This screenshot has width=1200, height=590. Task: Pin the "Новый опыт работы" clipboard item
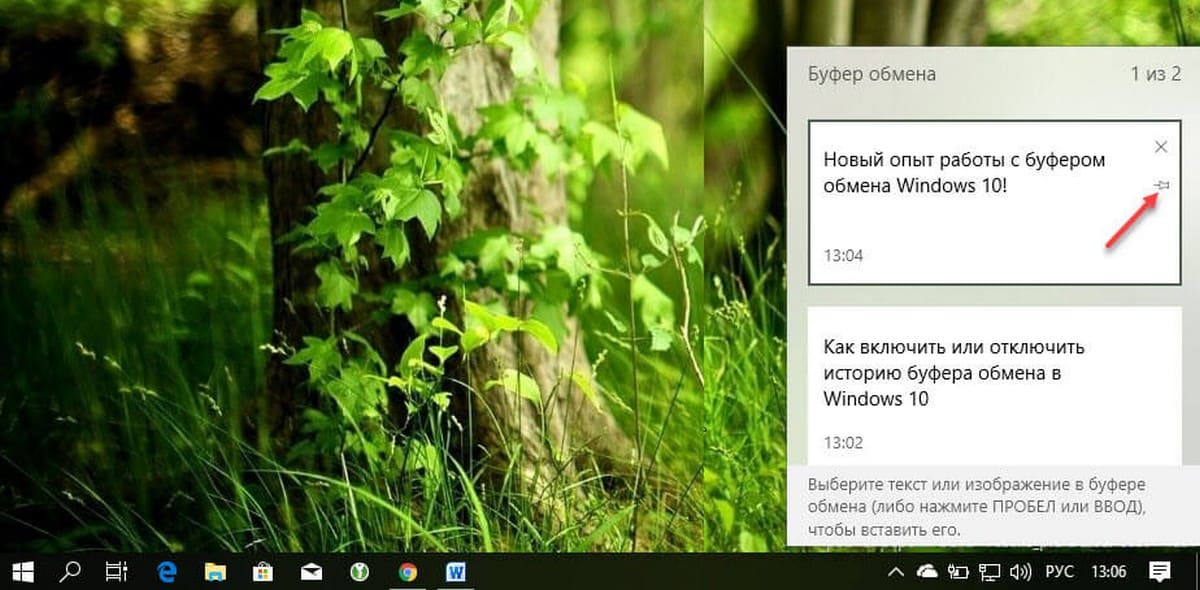(1161, 185)
